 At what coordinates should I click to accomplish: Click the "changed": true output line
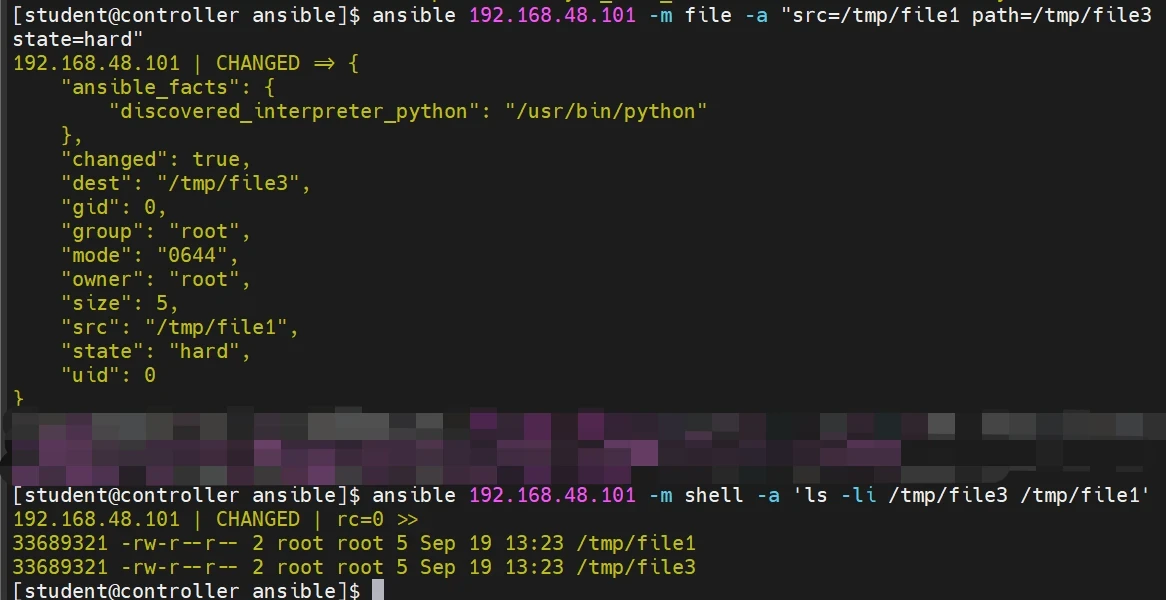coord(155,159)
